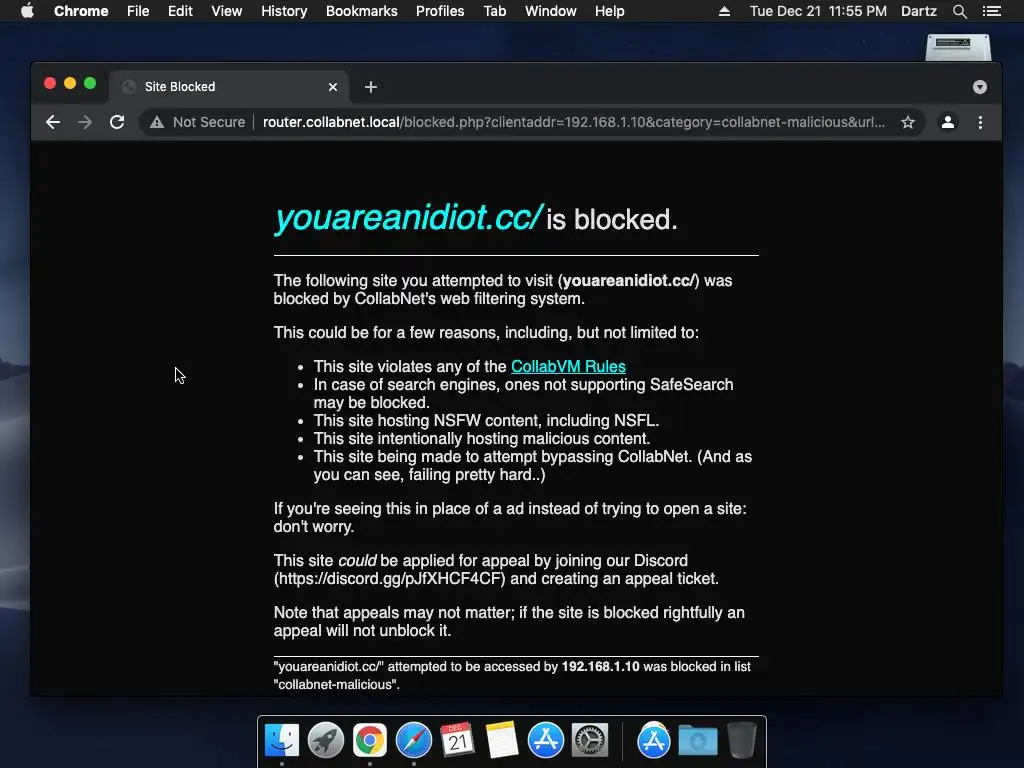Open Calendar icon showing 21

coord(457,740)
